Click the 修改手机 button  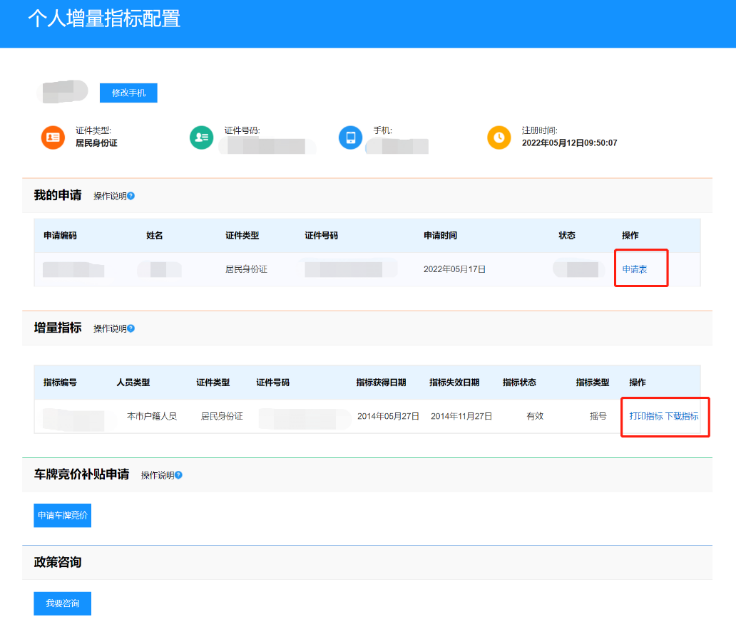point(128,93)
